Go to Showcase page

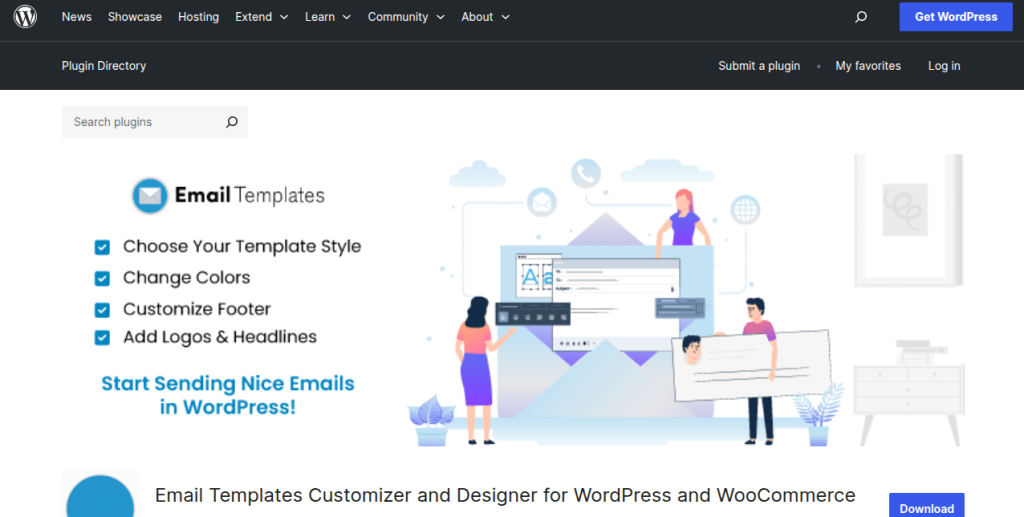135,17
